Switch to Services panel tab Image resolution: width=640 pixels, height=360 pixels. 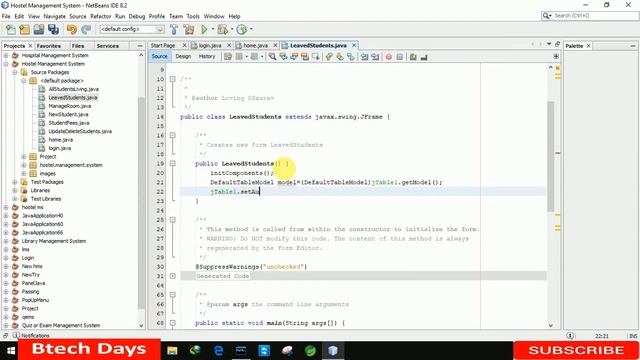tap(108, 46)
